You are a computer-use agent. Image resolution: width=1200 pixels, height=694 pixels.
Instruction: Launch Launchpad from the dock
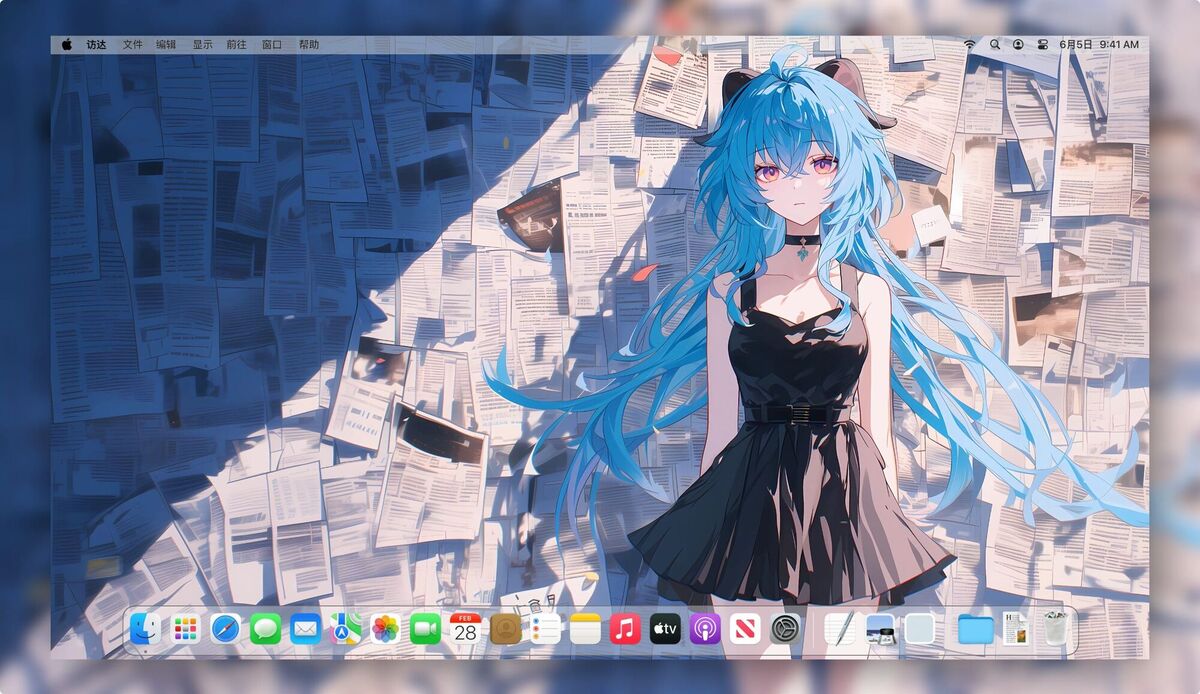click(x=186, y=629)
